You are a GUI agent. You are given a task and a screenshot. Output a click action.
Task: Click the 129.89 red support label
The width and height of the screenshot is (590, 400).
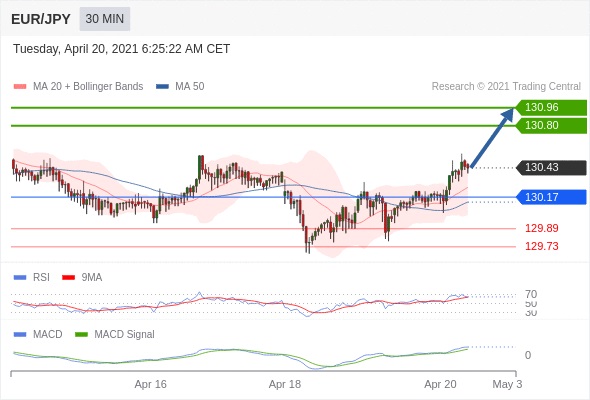[541, 228]
